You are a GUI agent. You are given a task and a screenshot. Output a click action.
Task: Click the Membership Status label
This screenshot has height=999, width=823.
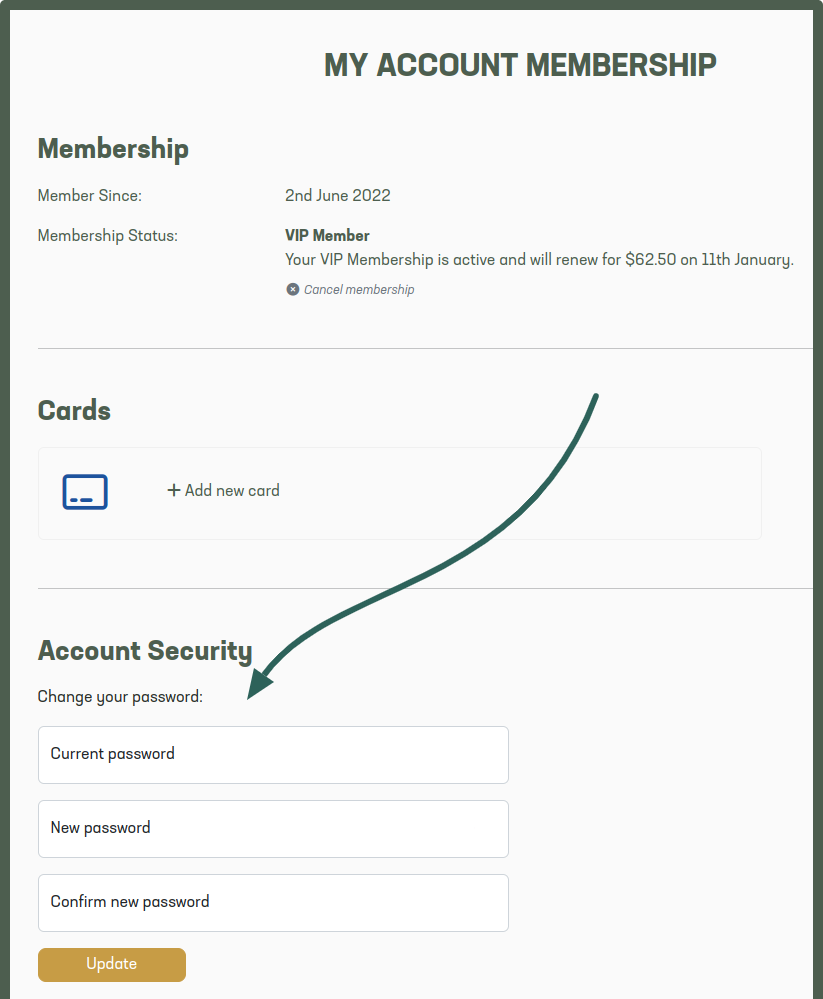108,236
